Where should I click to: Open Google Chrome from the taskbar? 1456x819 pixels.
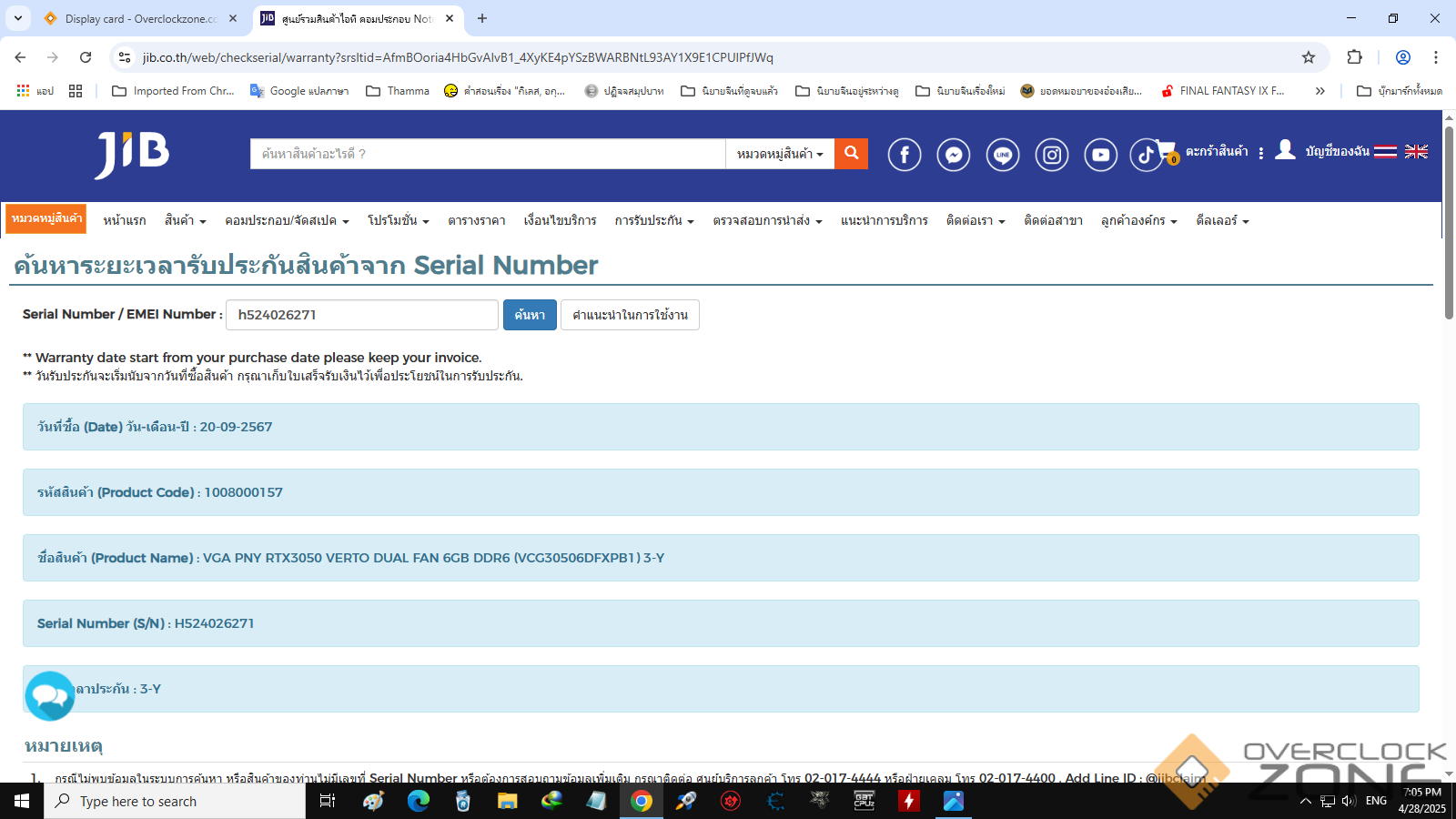point(642,801)
